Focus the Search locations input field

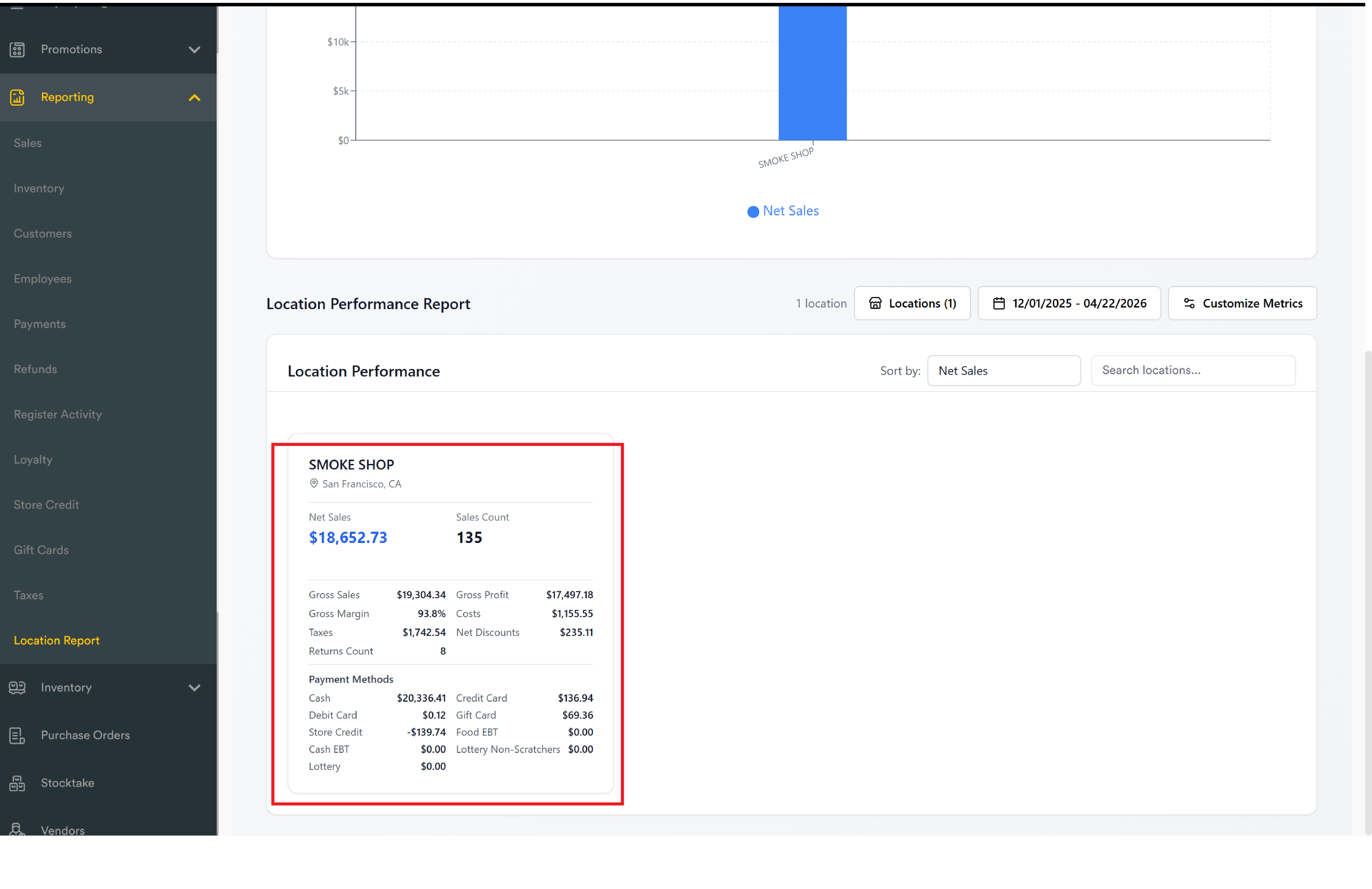(x=1193, y=371)
